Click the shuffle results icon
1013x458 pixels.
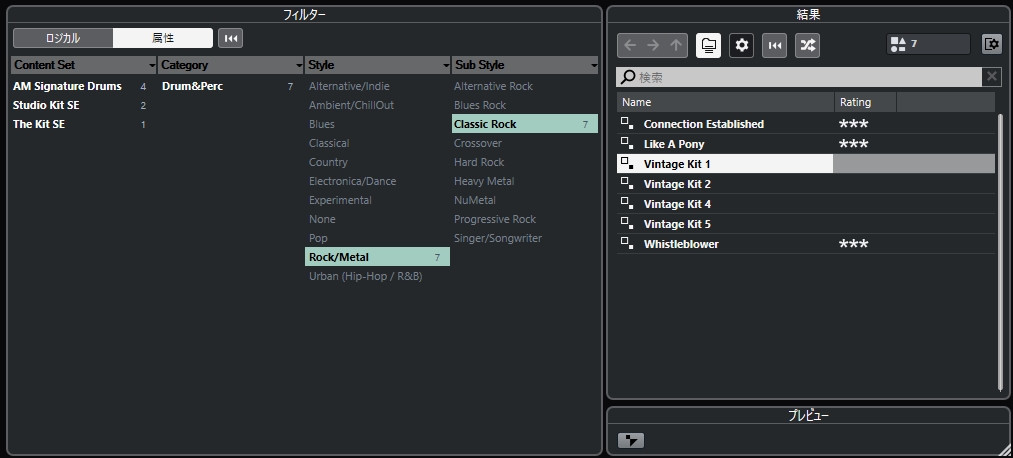point(807,45)
